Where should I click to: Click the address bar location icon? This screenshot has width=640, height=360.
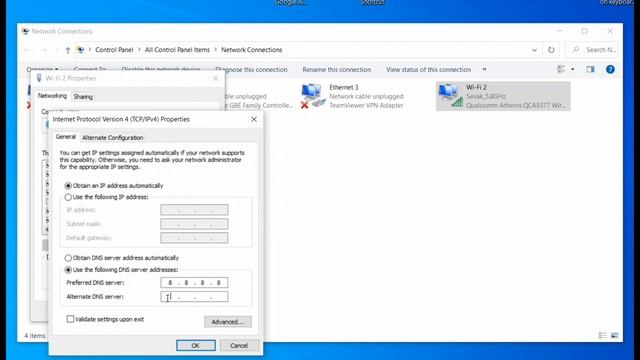(81, 50)
